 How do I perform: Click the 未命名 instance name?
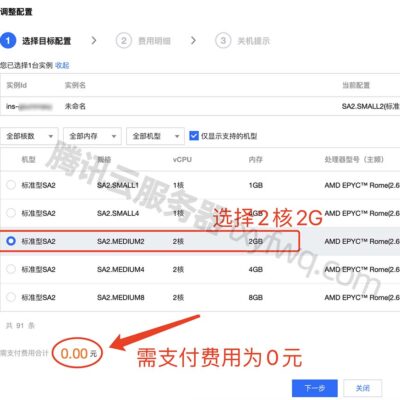pyautogui.click(x=75, y=106)
